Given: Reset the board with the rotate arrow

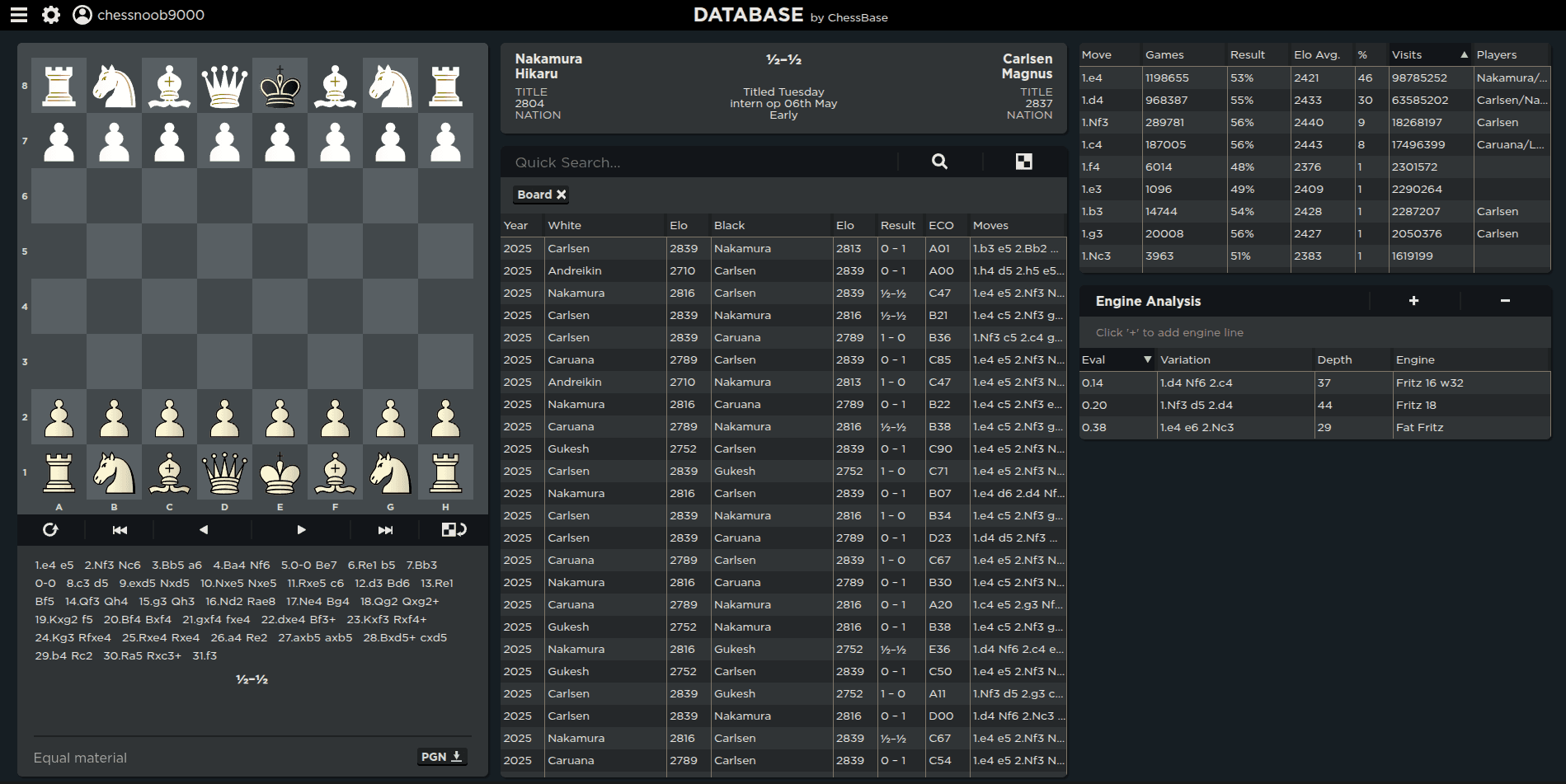Looking at the screenshot, I should [52, 530].
